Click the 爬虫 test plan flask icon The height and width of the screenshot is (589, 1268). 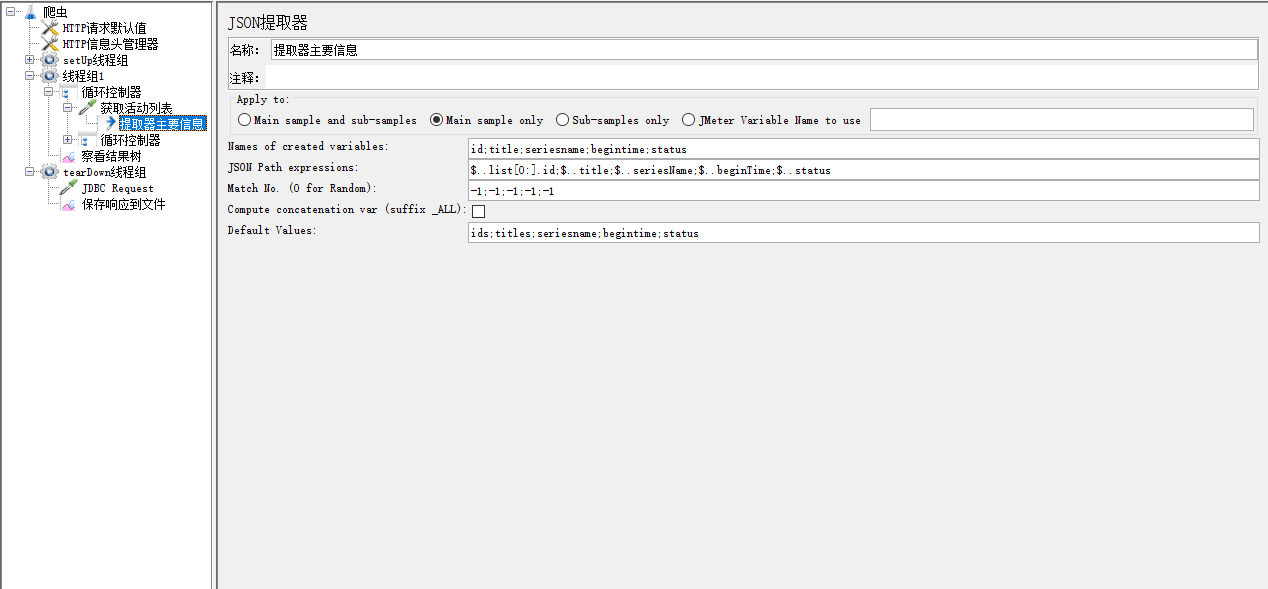[x=31, y=12]
